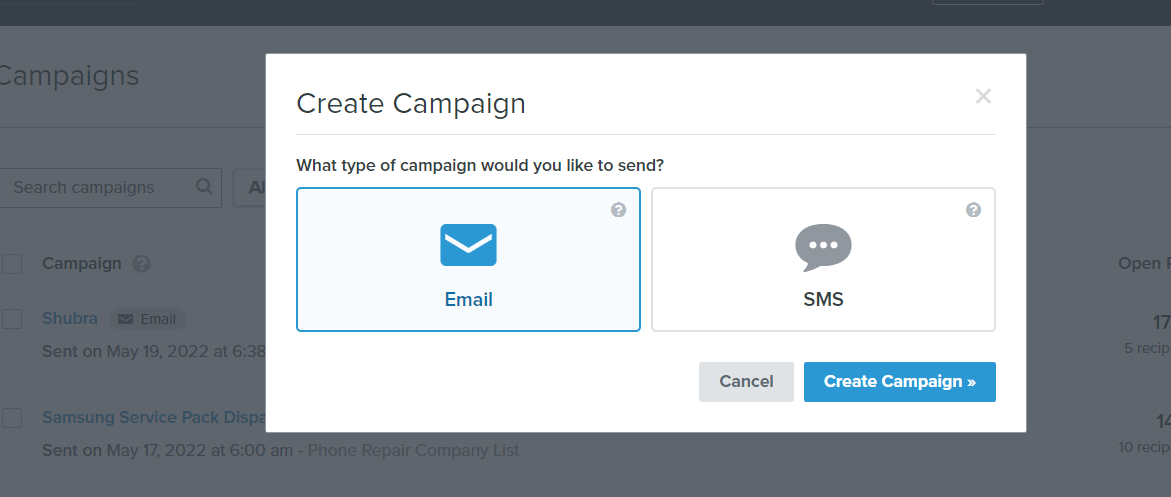Open the Phone Repair Company List link
The image size is (1171, 497).
click(x=413, y=450)
